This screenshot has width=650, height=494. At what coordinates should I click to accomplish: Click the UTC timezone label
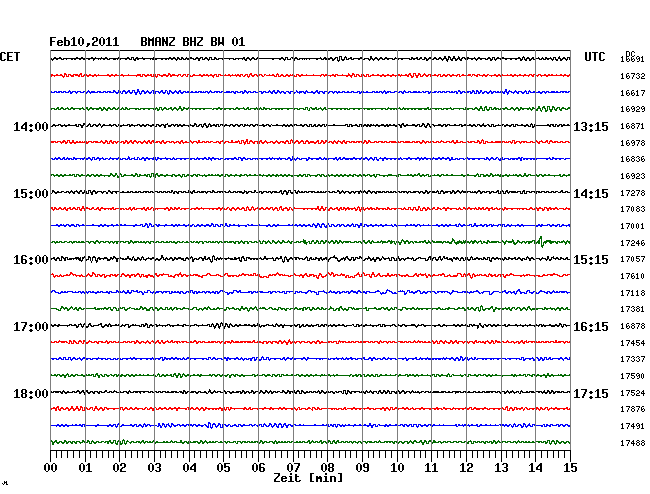[x=595, y=57]
